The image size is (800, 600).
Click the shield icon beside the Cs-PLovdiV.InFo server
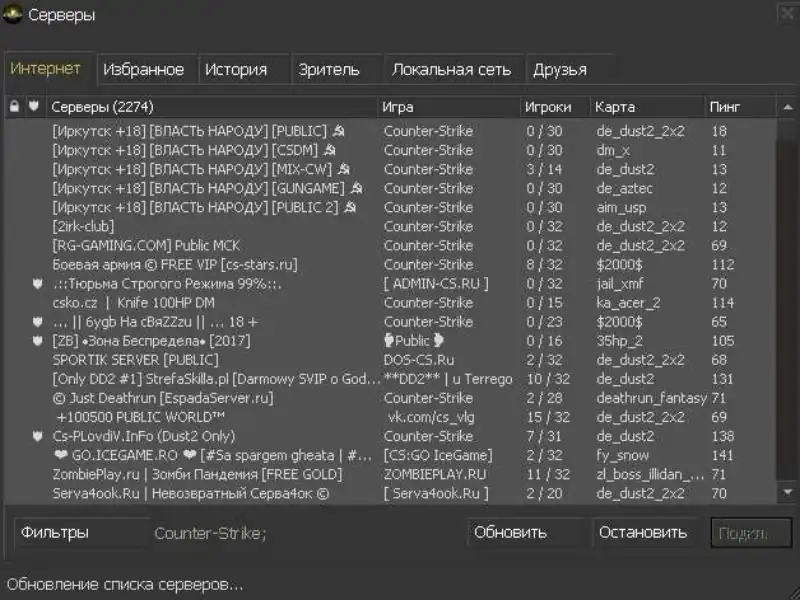point(37,436)
